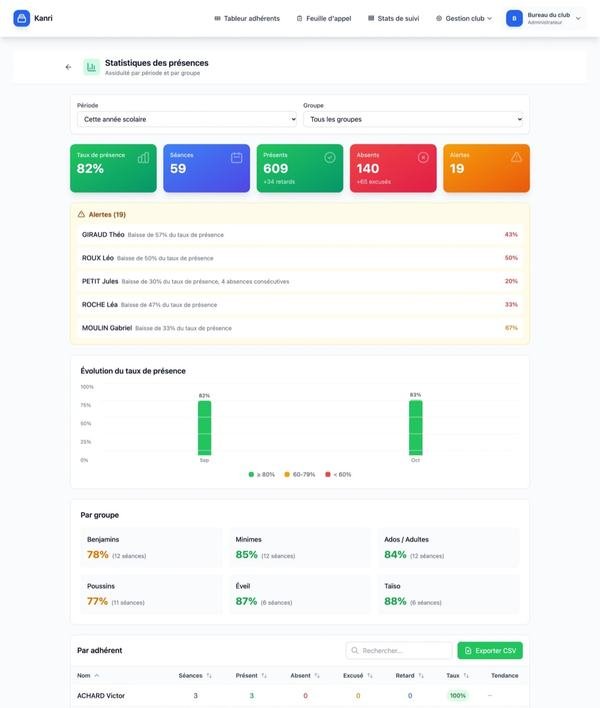Select the Éveil group card
This screenshot has height=708, width=600.
click(x=300, y=594)
